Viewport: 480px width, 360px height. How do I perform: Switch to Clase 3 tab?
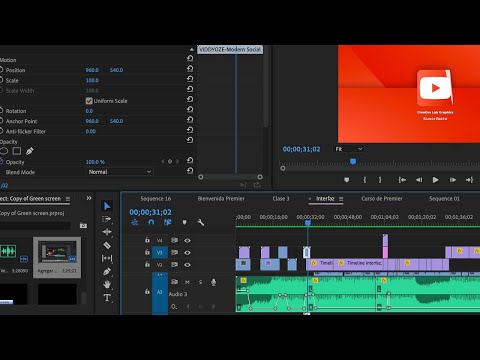coord(281,199)
